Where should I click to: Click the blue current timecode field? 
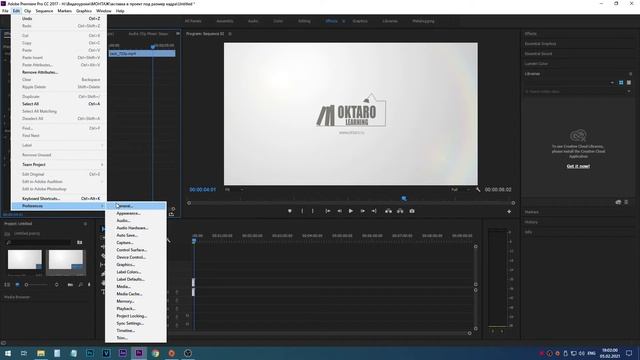point(202,189)
